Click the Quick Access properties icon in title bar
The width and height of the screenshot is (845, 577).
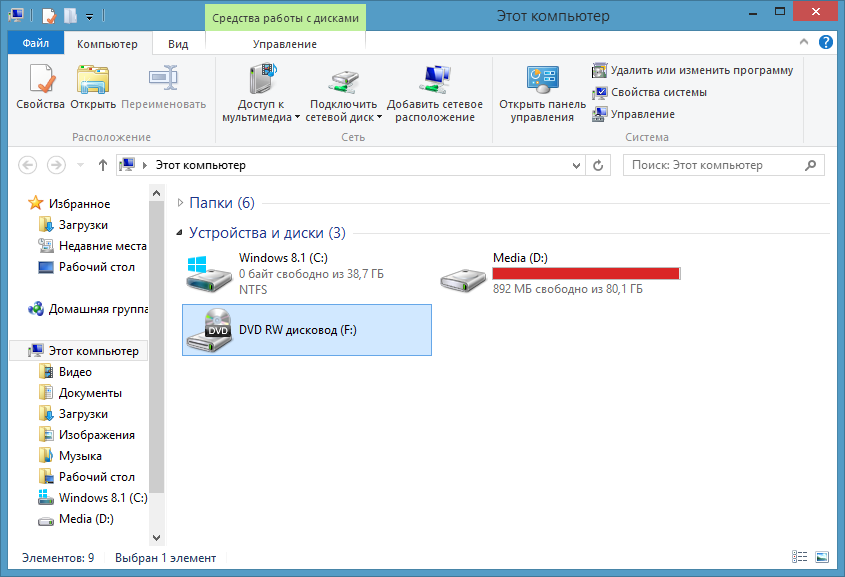click(x=49, y=16)
